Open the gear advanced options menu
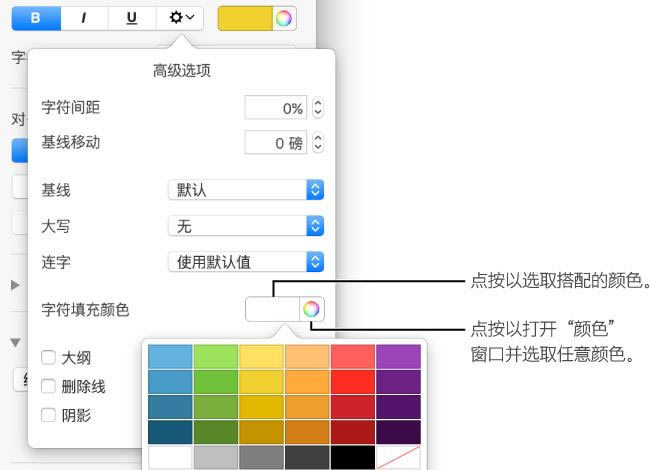This screenshot has height=470, width=650. [x=181, y=18]
